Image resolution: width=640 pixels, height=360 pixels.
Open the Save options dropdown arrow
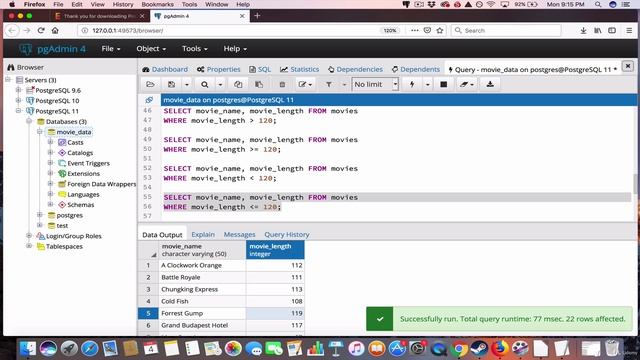187,84
